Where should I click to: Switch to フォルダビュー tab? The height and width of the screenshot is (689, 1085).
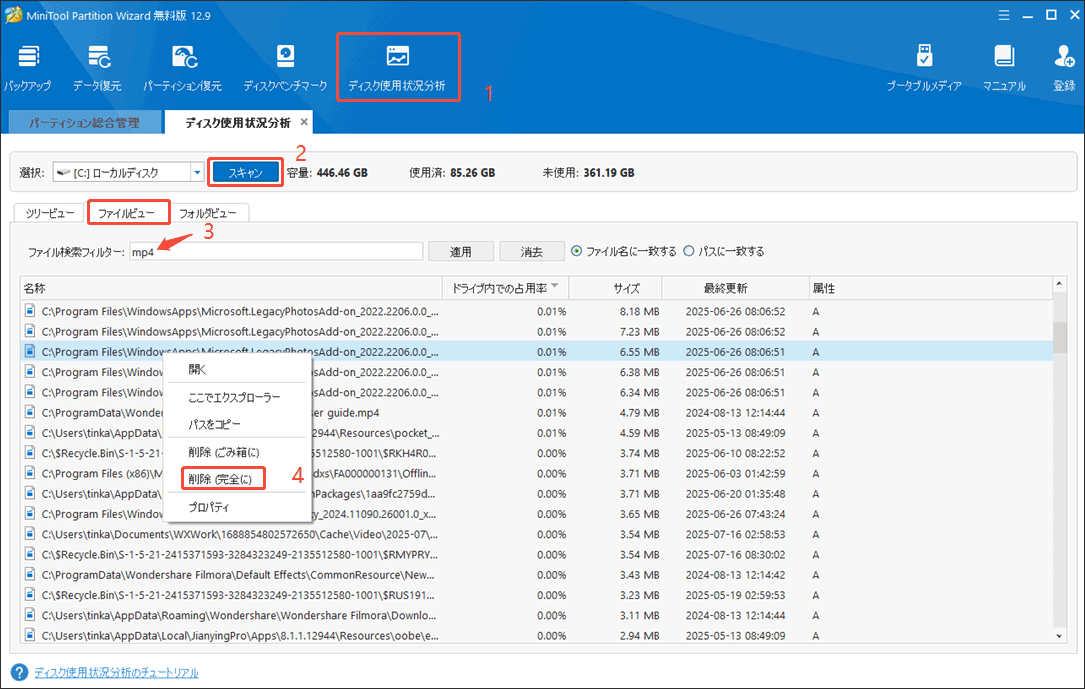tap(208, 213)
